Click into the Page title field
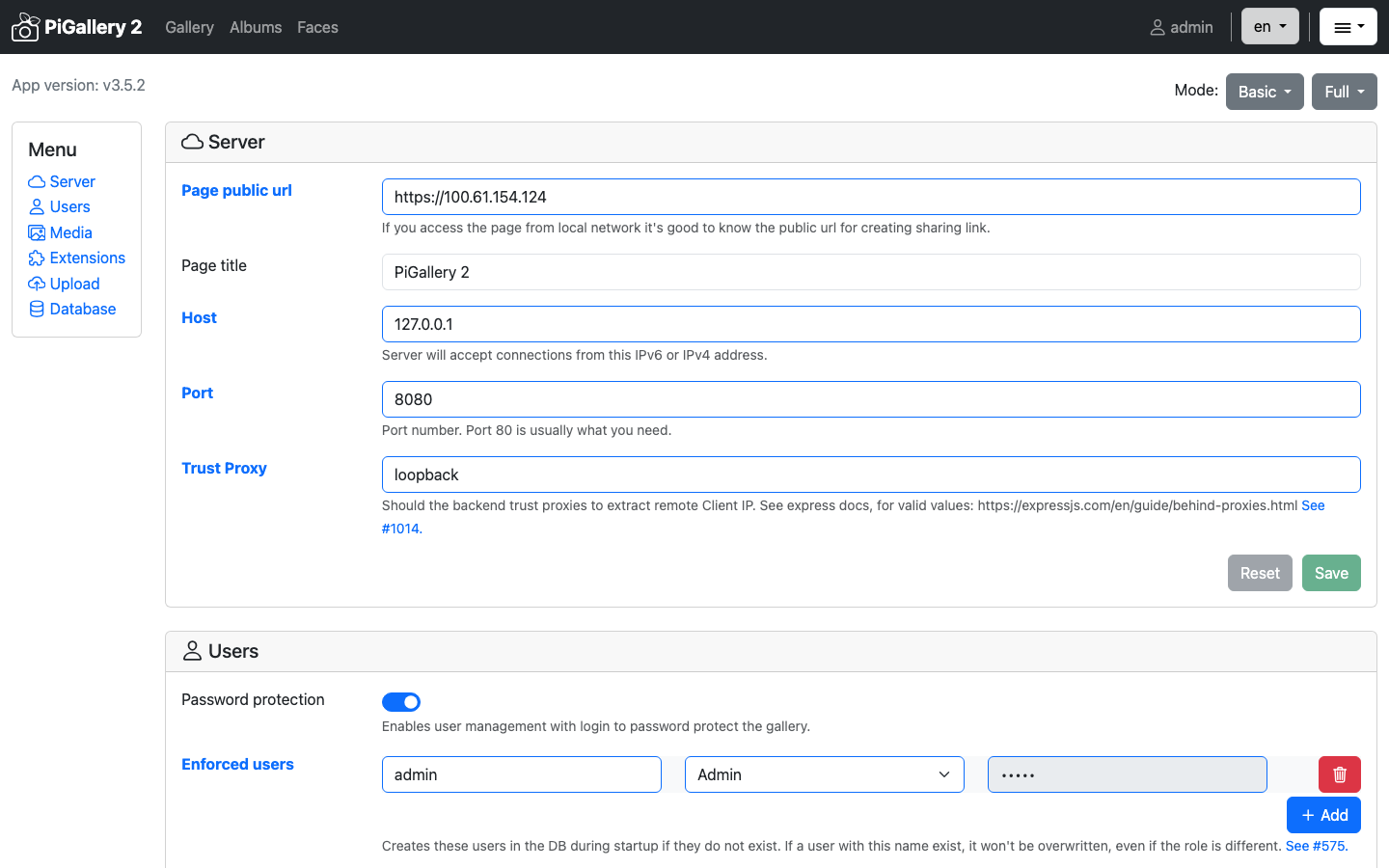The image size is (1389, 868). point(871,272)
